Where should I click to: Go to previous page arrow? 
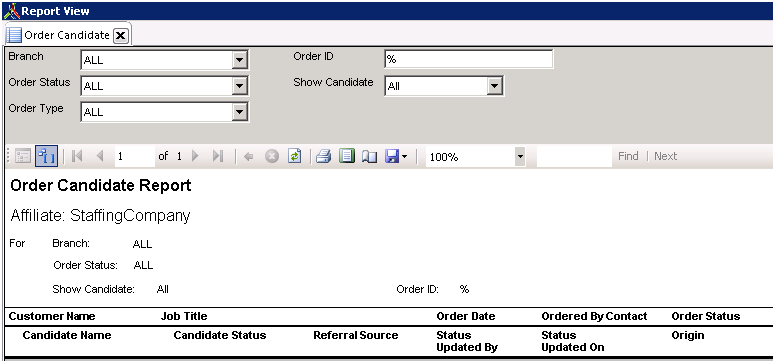[100, 156]
